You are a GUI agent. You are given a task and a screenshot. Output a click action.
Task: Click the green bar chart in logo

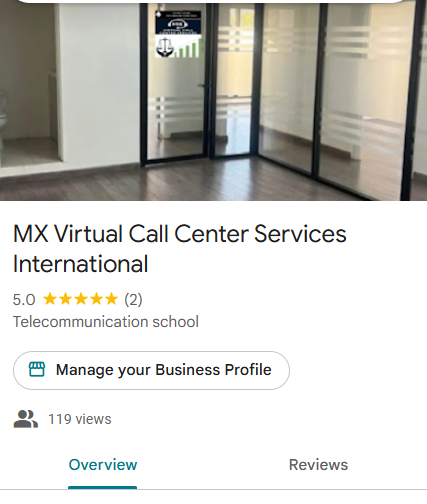pos(189,48)
